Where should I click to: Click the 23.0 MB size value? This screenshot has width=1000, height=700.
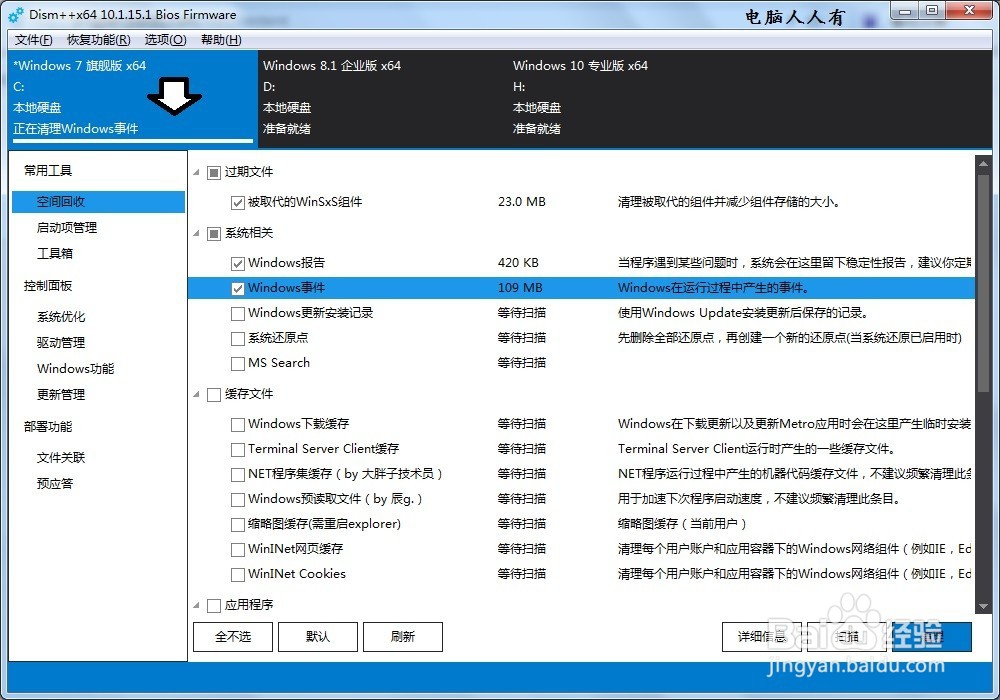522,202
